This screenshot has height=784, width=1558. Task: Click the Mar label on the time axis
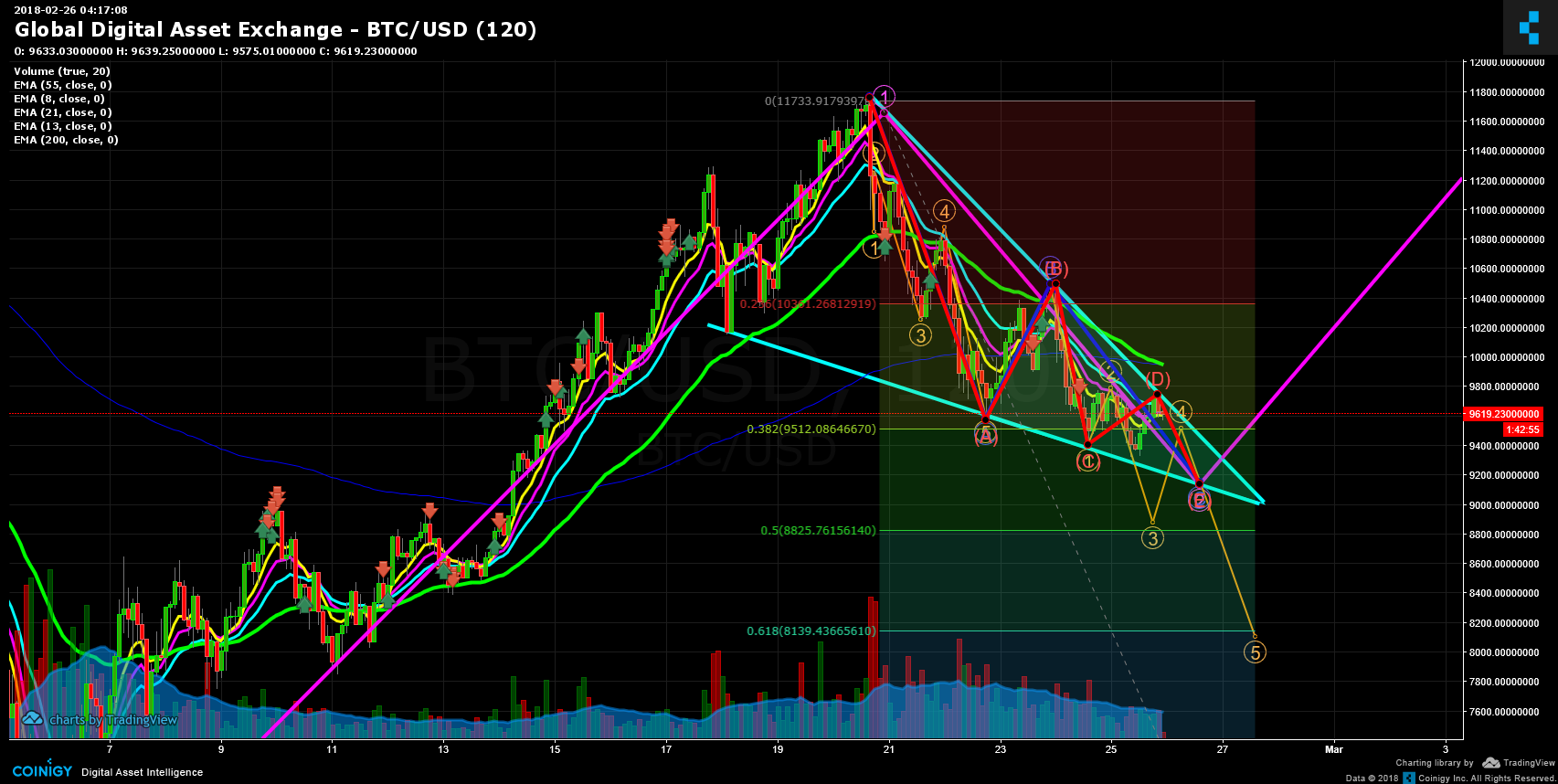[x=1334, y=749]
